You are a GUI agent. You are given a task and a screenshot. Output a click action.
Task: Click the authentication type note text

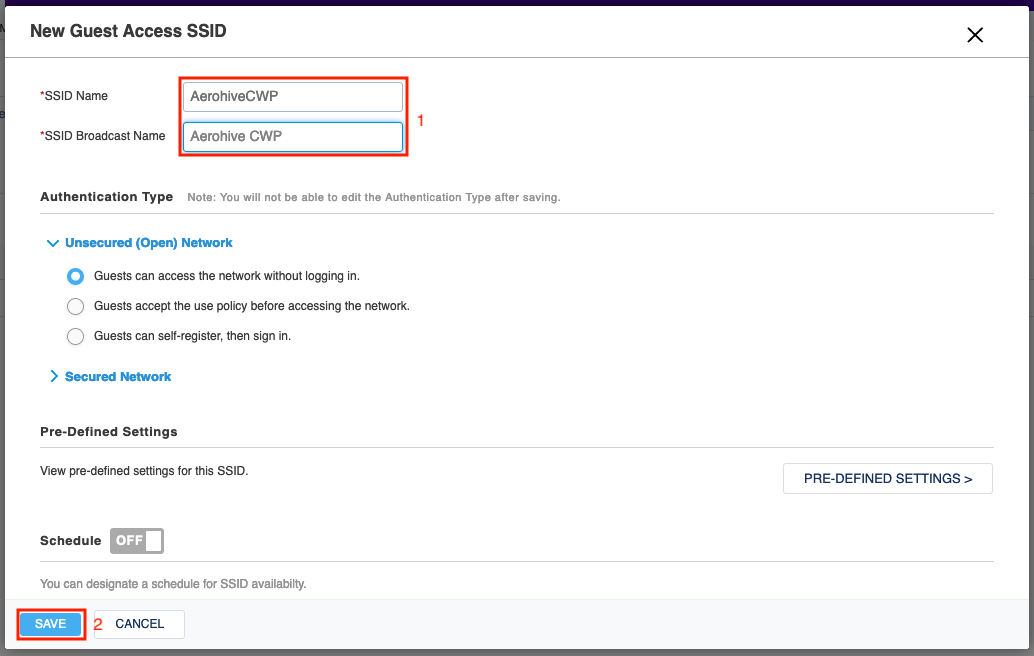pyautogui.click(x=374, y=197)
